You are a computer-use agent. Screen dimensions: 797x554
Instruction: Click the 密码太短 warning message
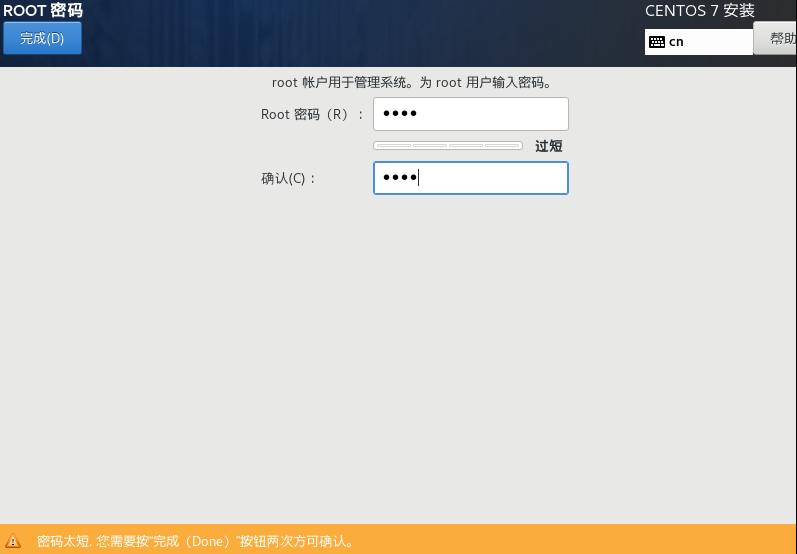click(x=195, y=541)
